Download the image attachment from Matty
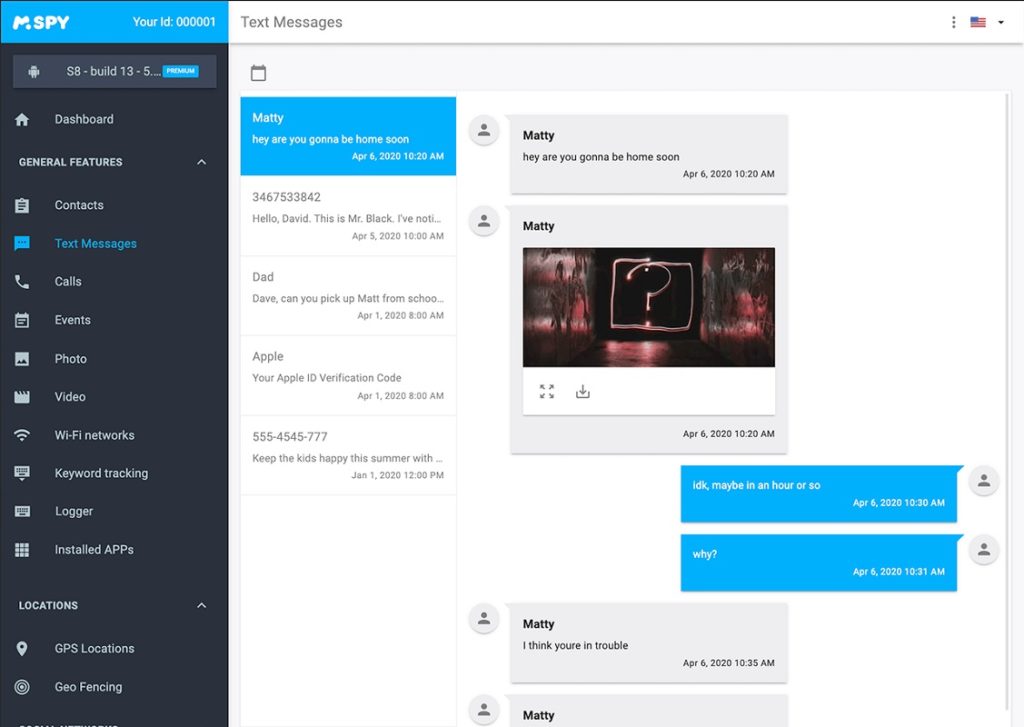 (x=583, y=392)
